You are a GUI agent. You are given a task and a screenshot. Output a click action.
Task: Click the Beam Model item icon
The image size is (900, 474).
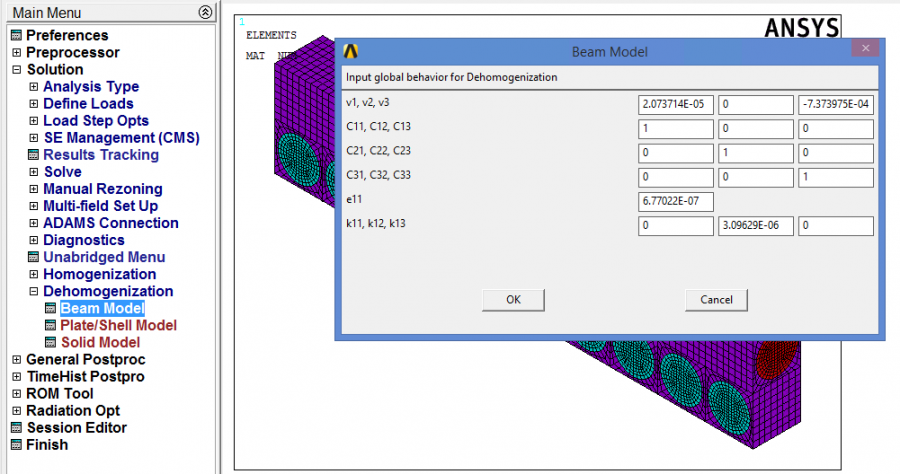[51, 308]
